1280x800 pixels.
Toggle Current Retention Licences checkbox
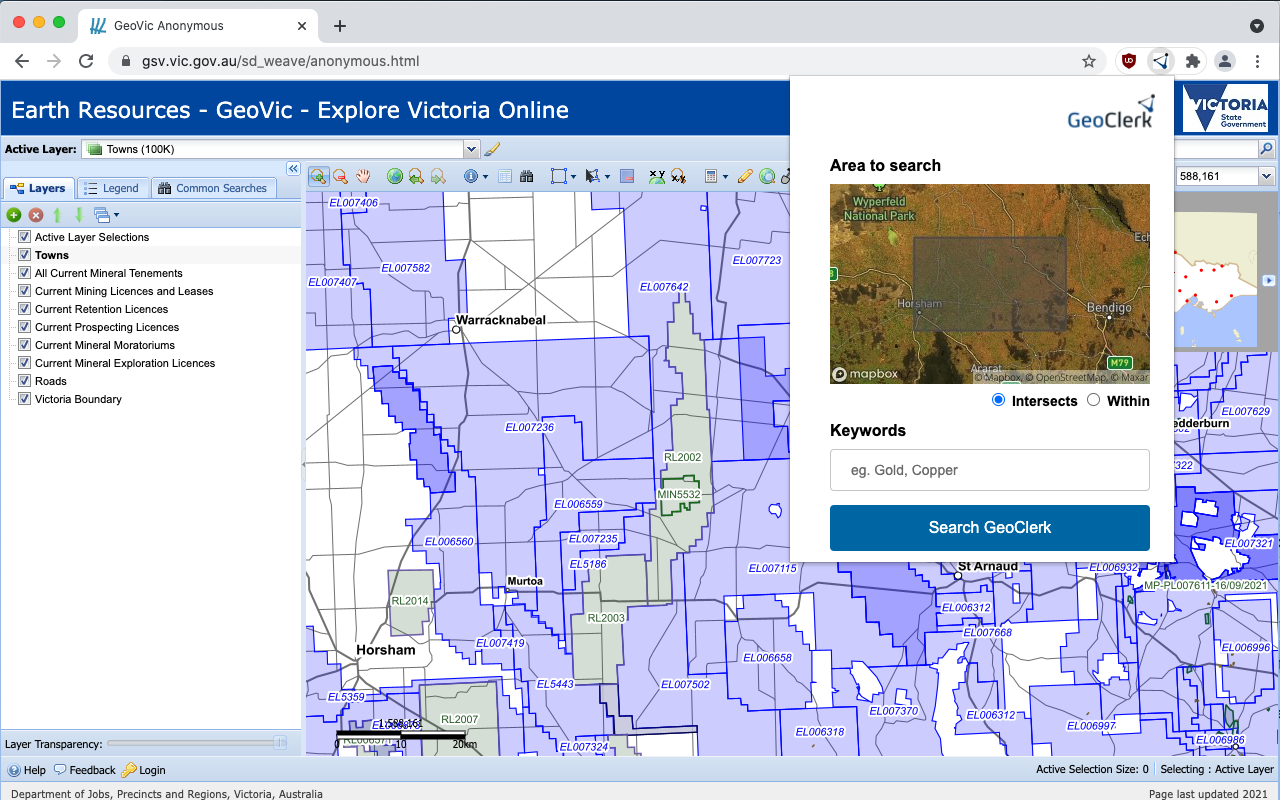tap(25, 309)
